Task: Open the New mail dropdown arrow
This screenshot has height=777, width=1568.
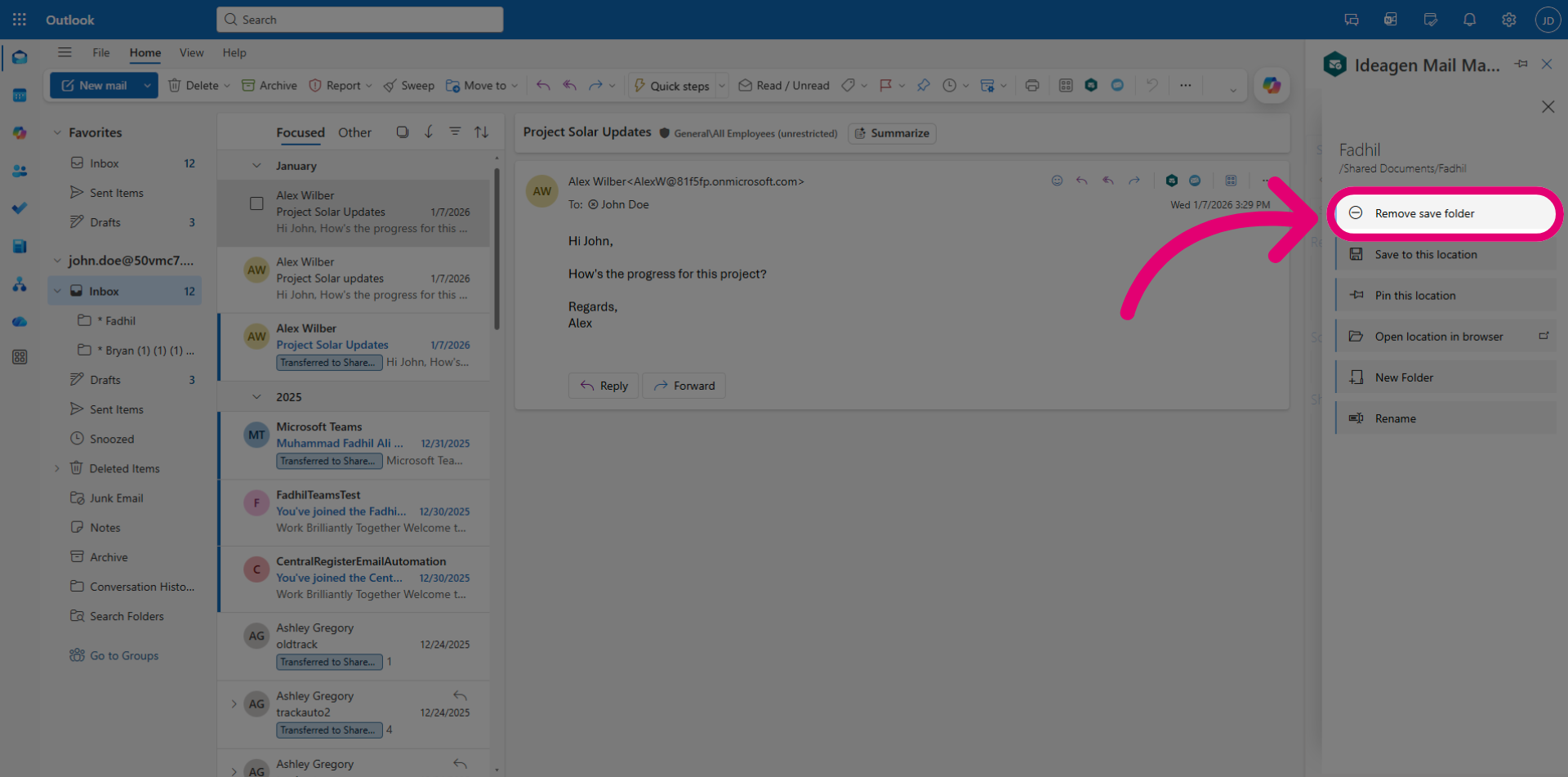Action: pos(147,85)
